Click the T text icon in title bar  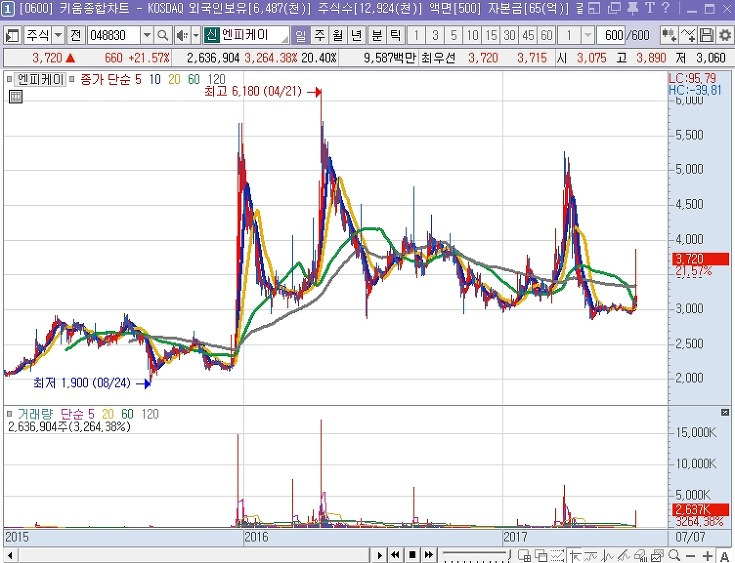650,8
